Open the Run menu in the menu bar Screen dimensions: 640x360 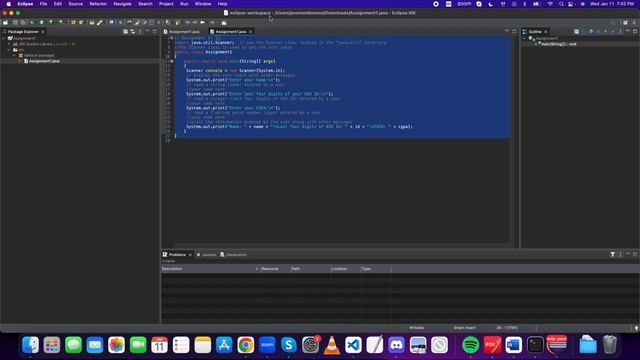tap(184, 4)
